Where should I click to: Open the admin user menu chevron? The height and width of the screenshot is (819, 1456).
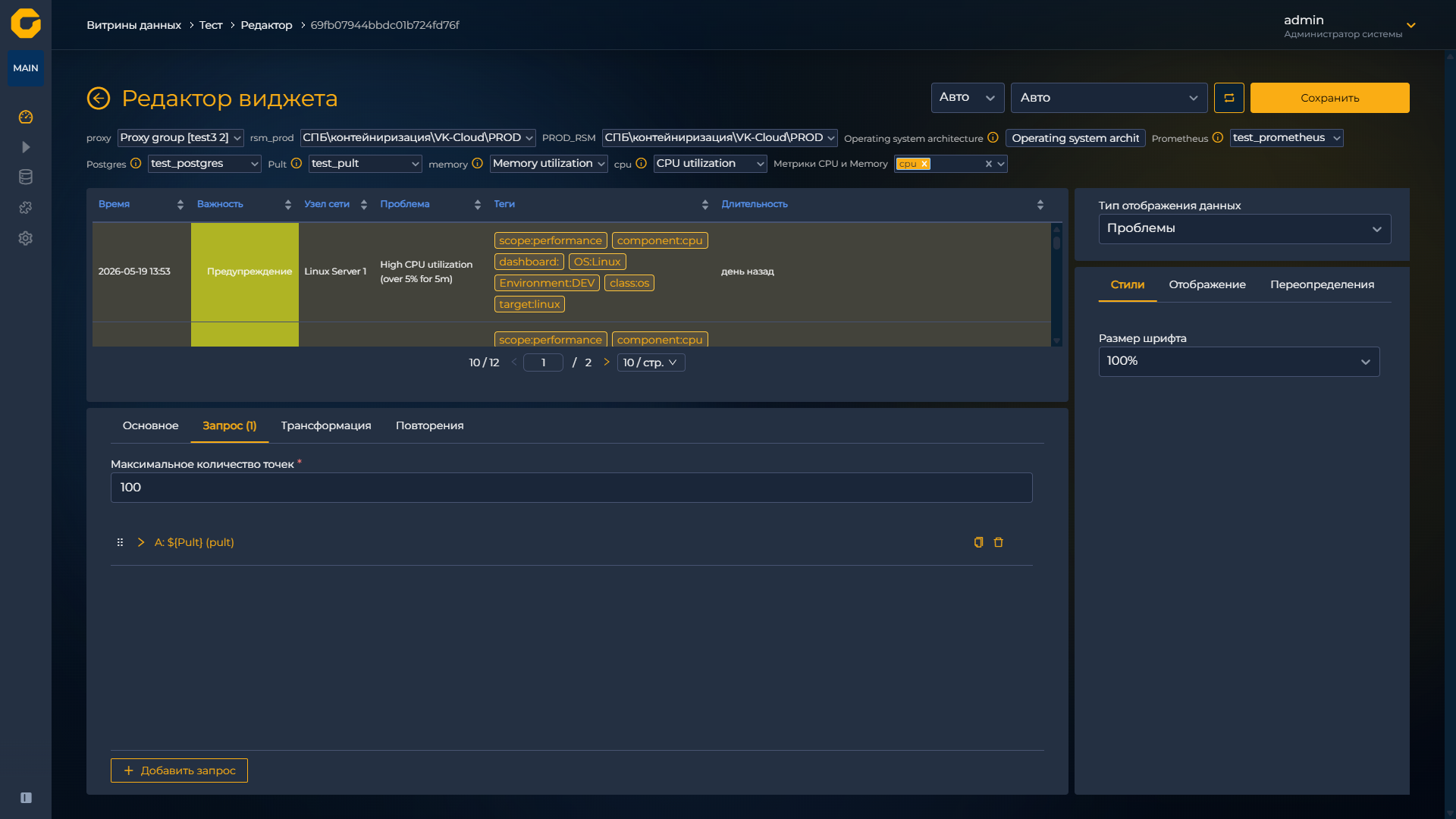coord(1411,26)
